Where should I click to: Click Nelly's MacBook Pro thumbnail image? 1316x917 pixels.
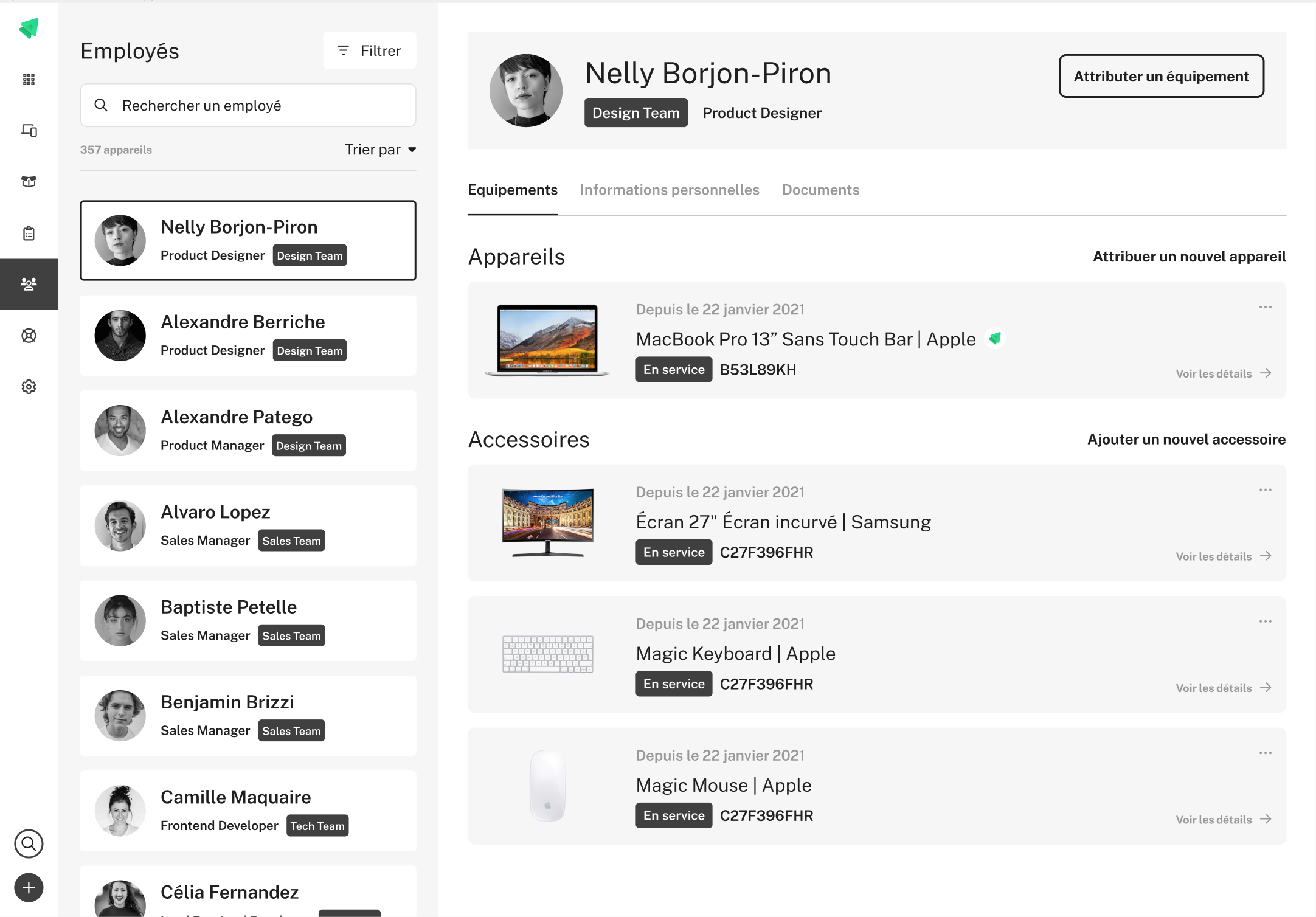(x=549, y=339)
